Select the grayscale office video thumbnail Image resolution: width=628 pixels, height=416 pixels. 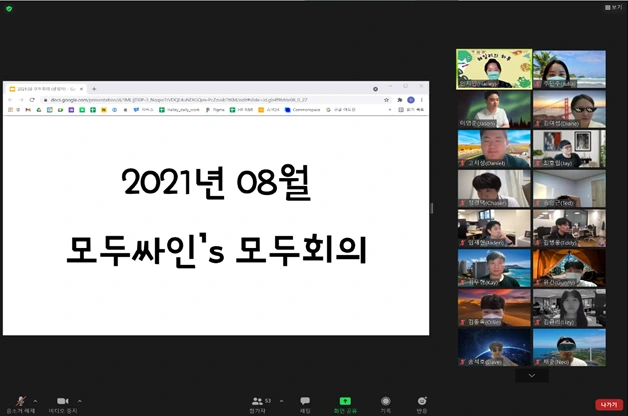coord(569,307)
